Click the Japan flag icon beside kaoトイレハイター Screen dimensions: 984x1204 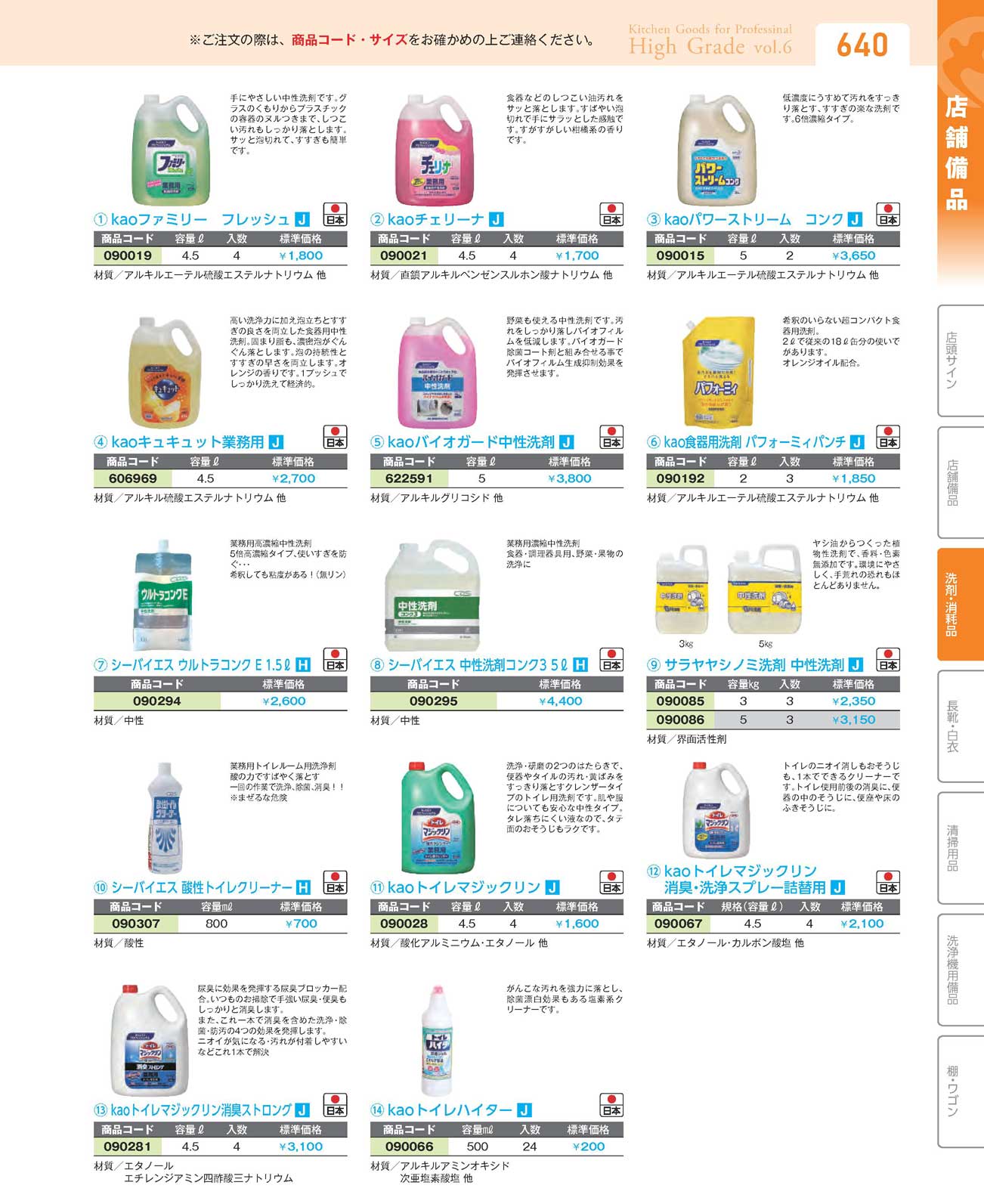coord(611,1105)
